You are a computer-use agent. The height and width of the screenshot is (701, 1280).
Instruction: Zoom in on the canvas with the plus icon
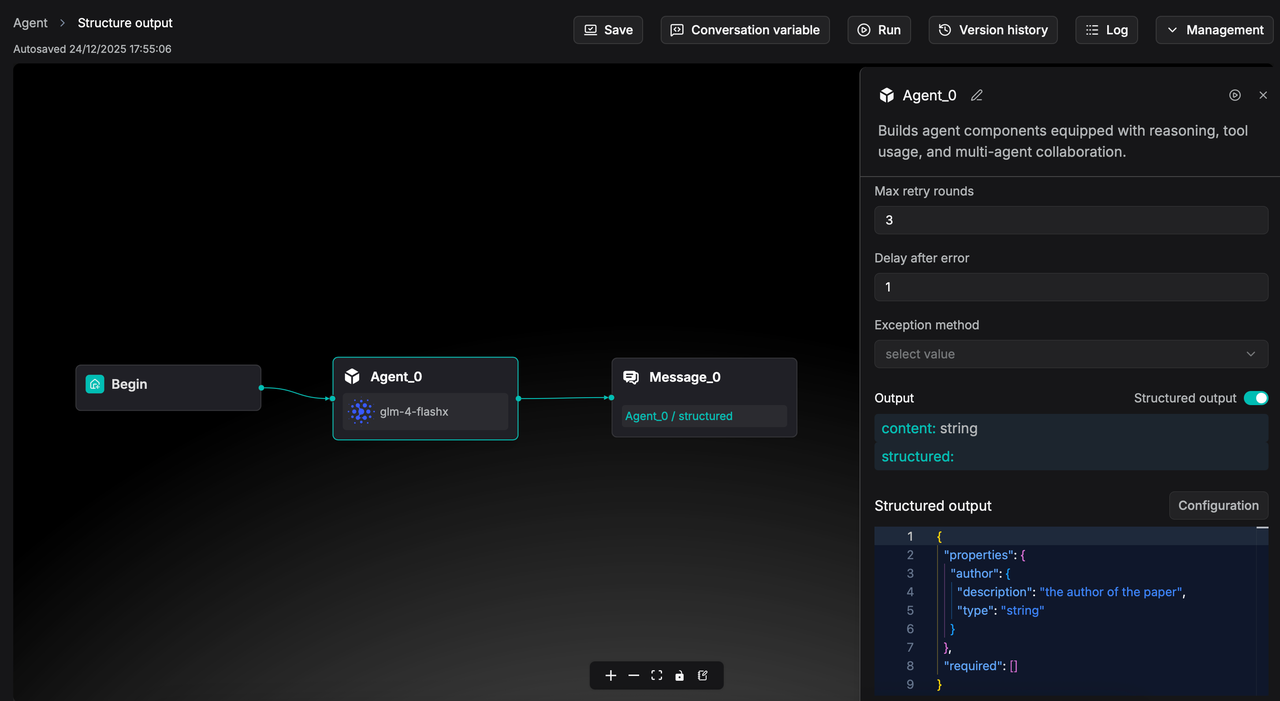click(611, 676)
